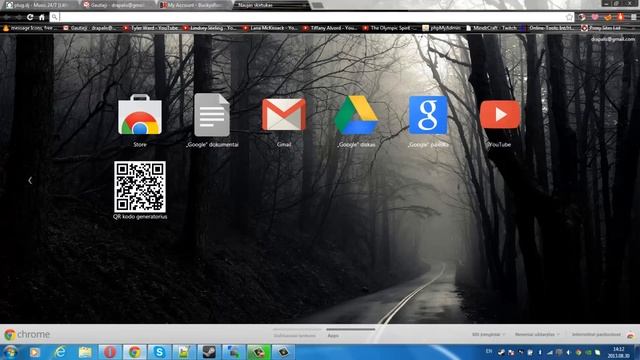The width and height of the screenshot is (640, 360).
Task: Open Skype from the taskbar
Action: pos(159,352)
